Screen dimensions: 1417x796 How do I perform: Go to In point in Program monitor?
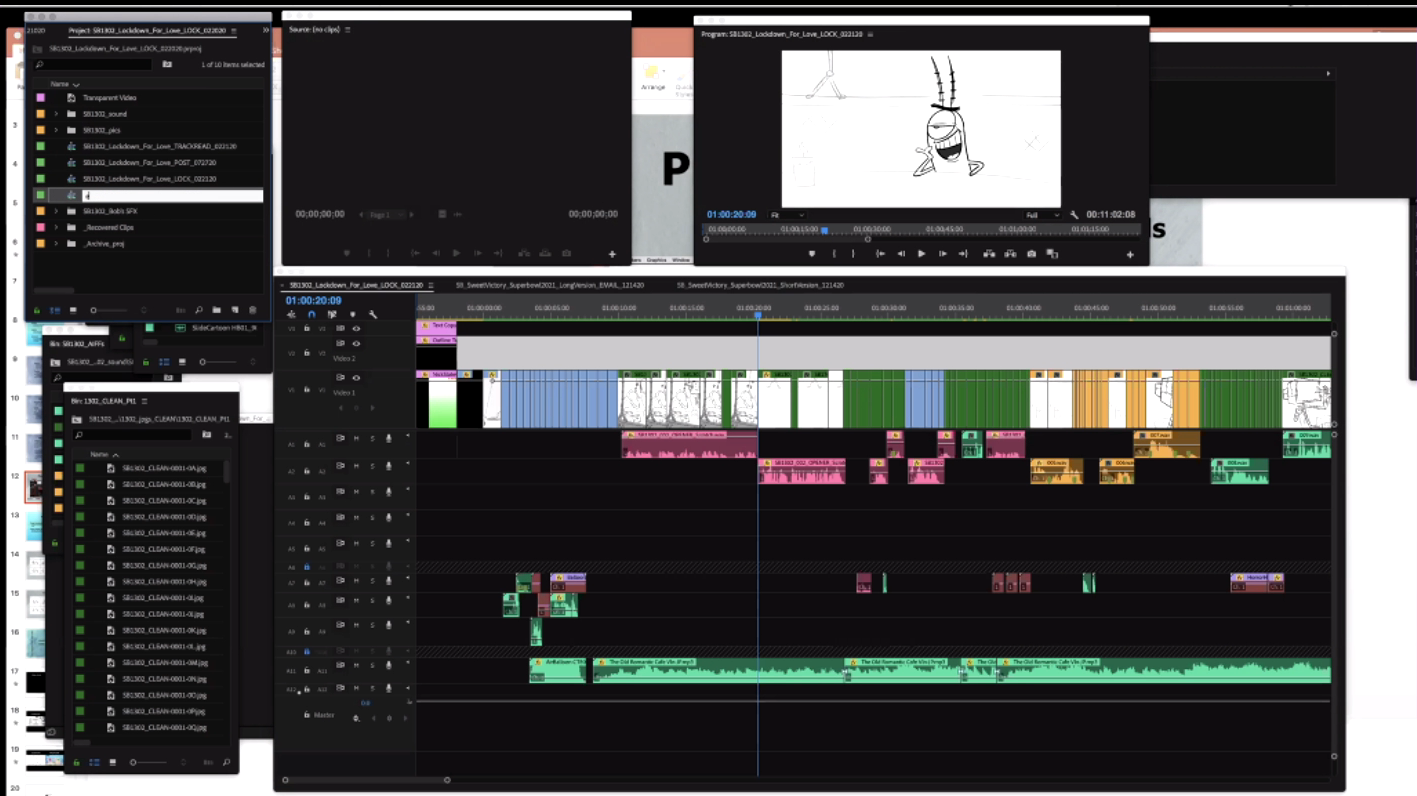pyautogui.click(x=880, y=254)
